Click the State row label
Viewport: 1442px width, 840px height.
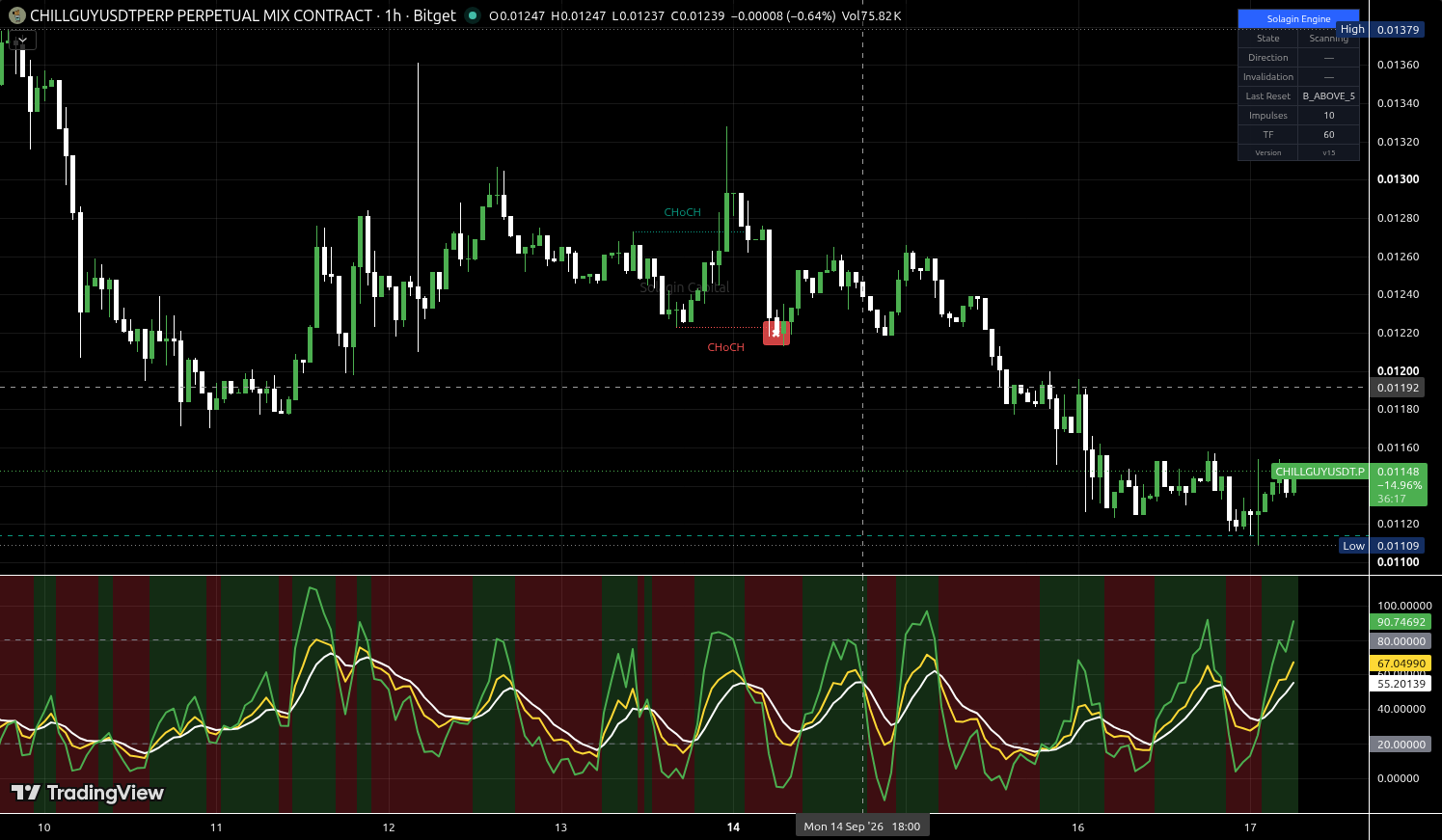click(x=1268, y=39)
